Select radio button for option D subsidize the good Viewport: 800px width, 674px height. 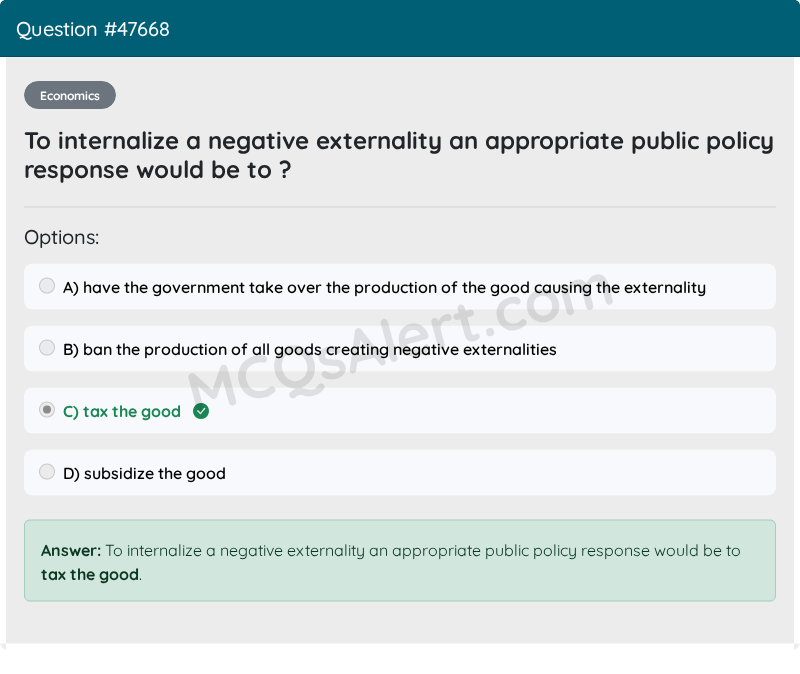tap(47, 472)
